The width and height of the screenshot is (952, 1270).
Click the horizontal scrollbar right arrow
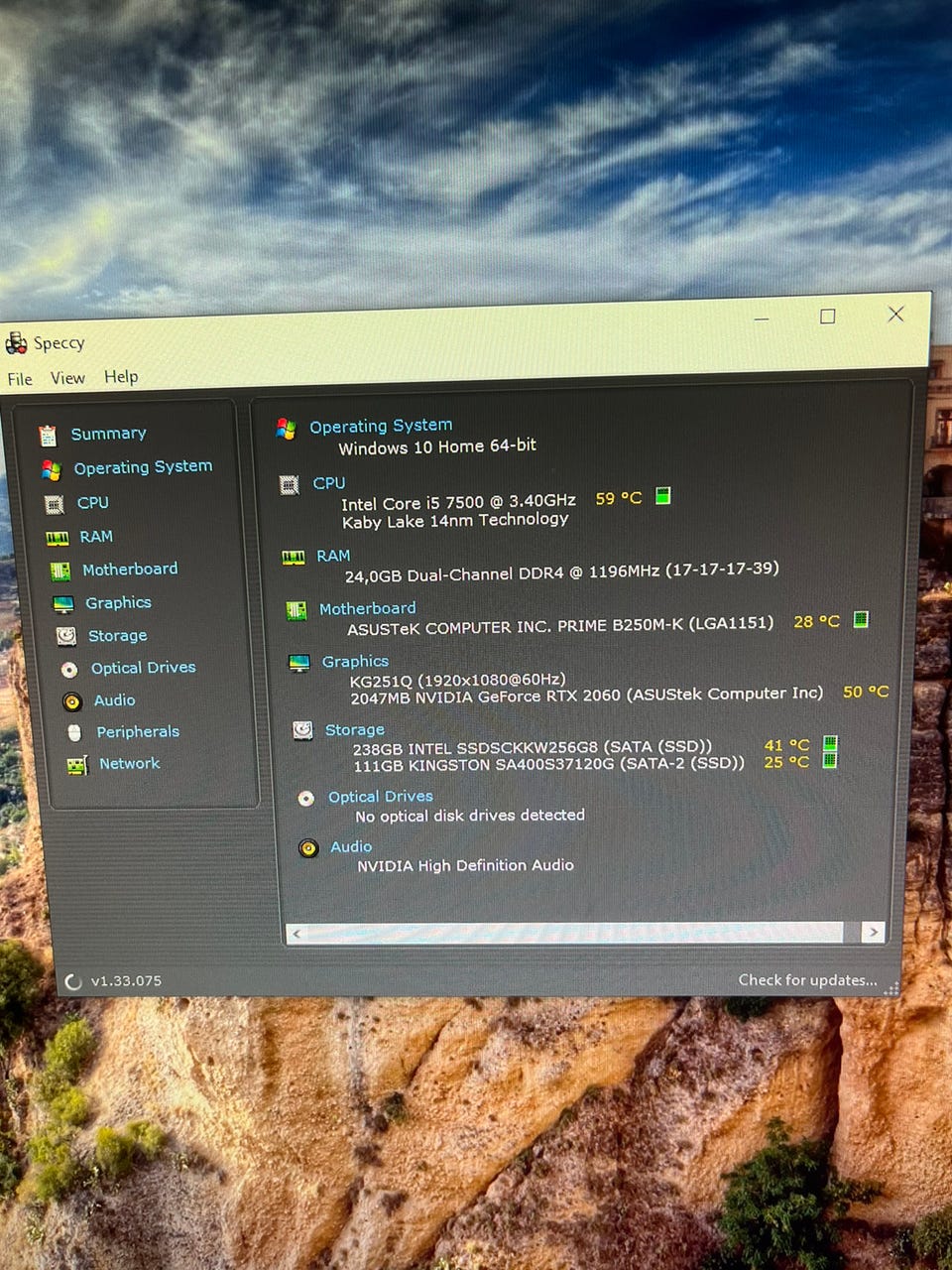click(x=873, y=932)
